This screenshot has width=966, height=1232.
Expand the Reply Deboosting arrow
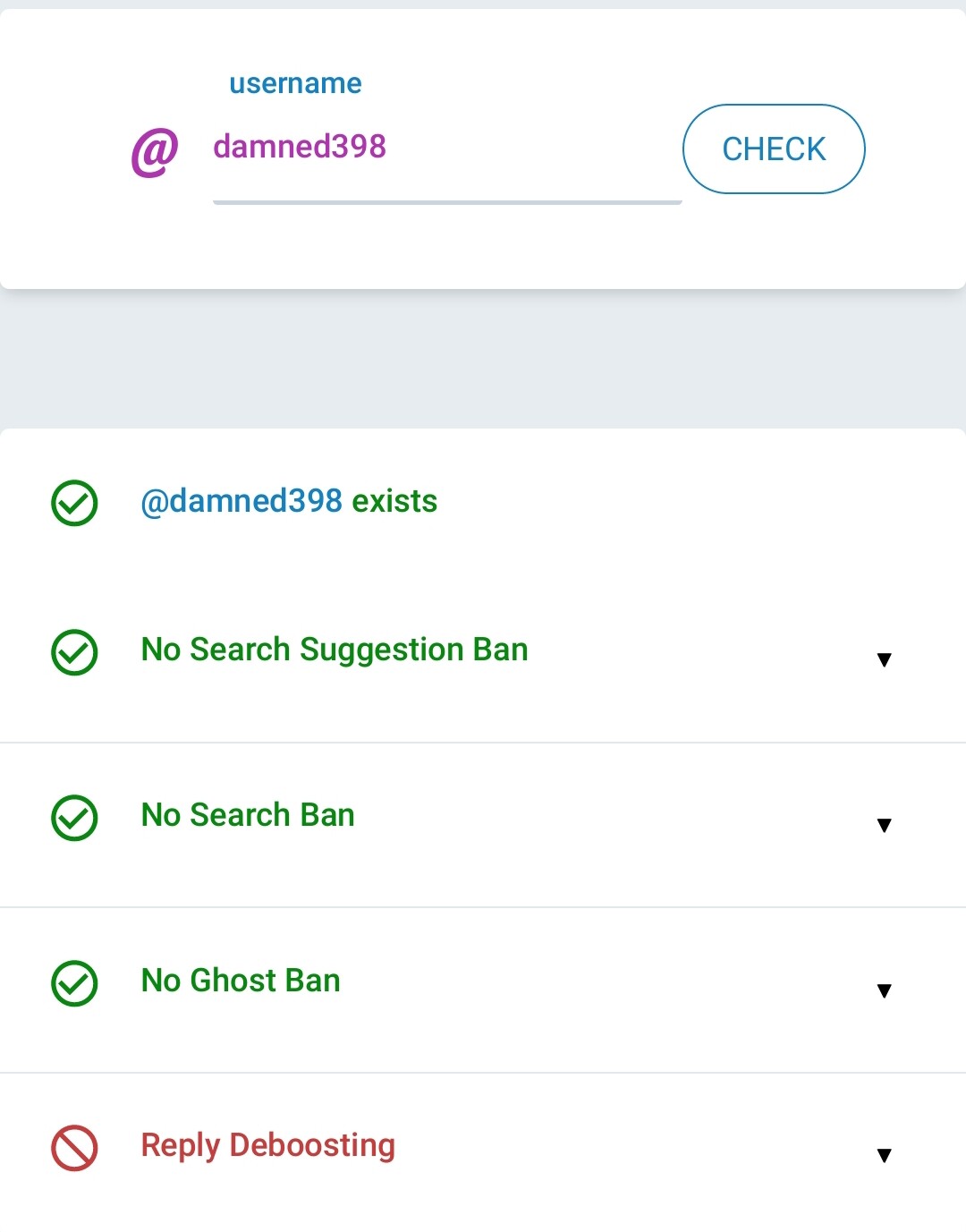click(885, 1155)
